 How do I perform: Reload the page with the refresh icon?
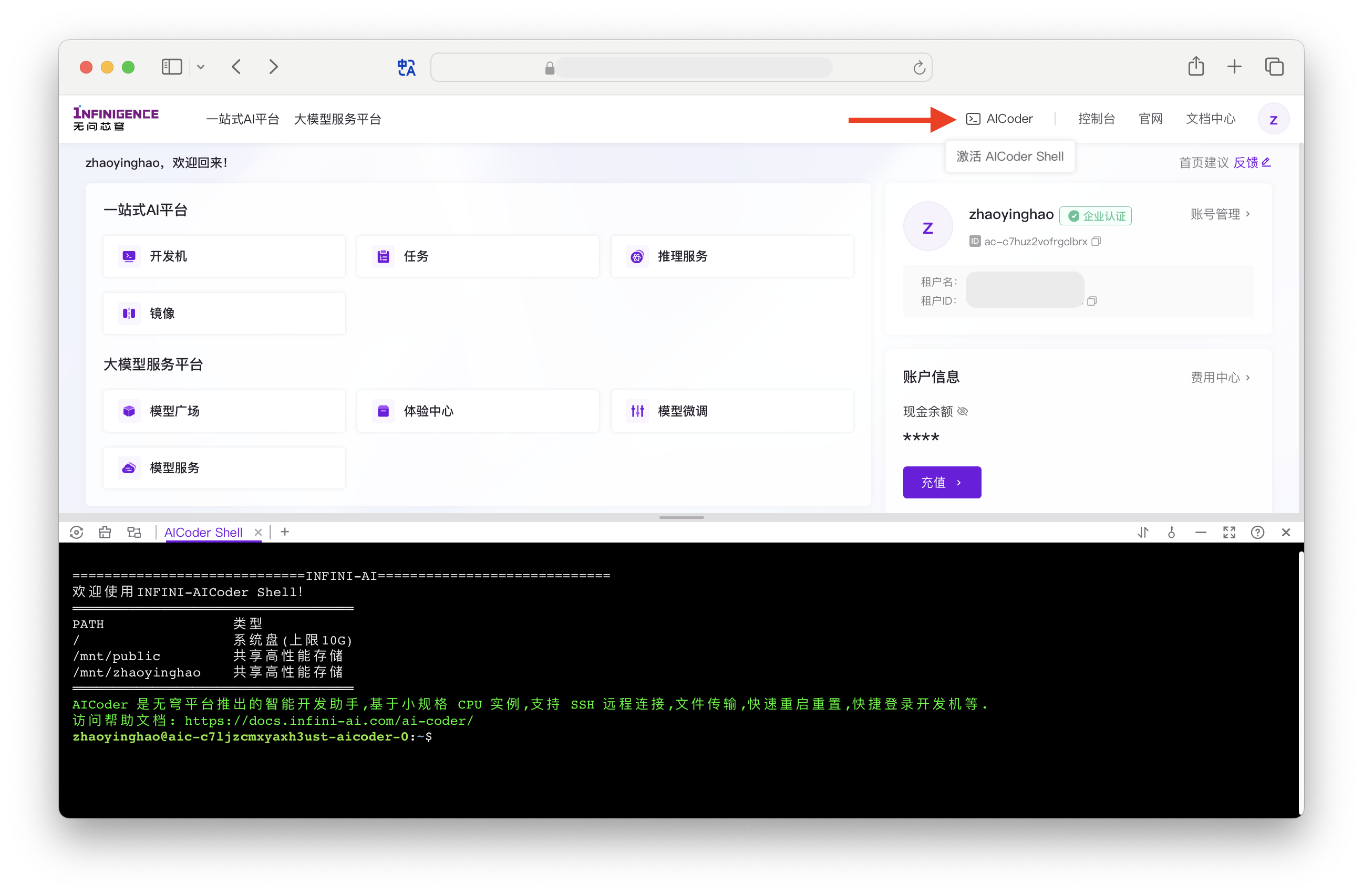pos(918,68)
